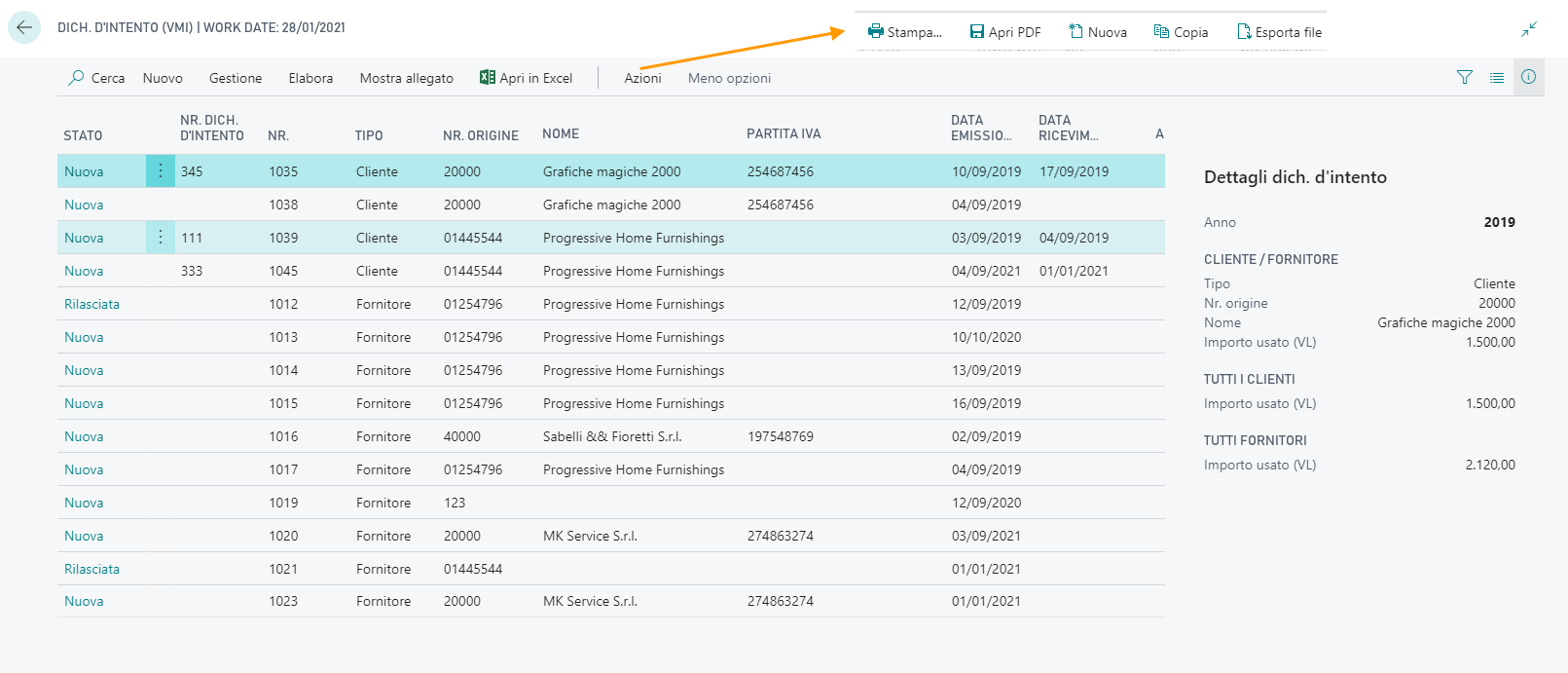Sort by the Data Emissione column header
Viewport: 1568px width, 673px height.
pos(981,128)
